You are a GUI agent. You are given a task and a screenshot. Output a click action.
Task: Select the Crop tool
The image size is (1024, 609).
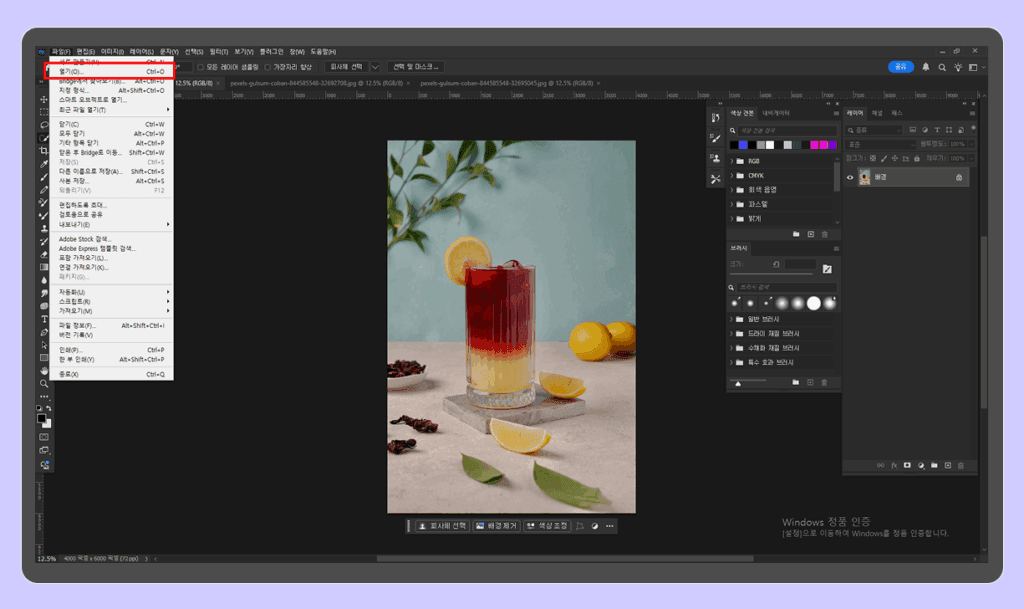pos(44,151)
